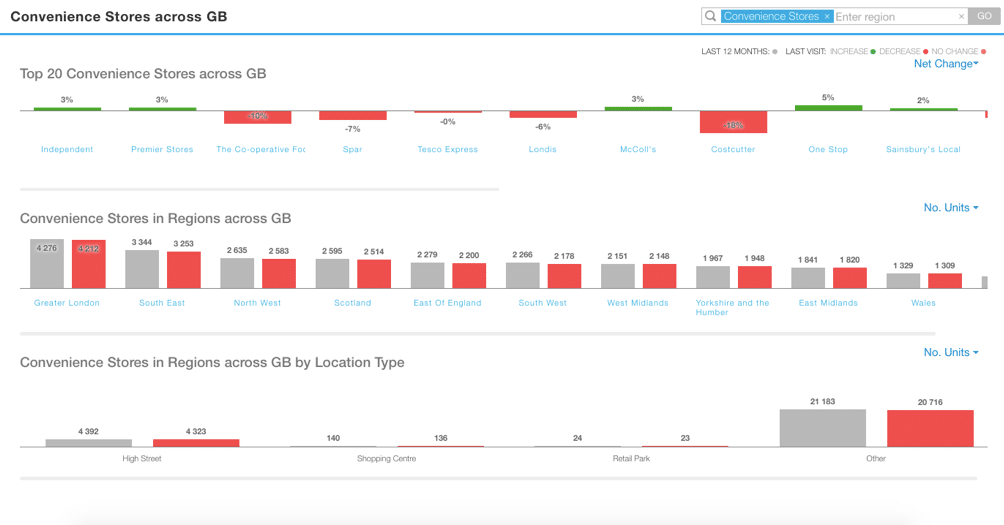This screenshot has width=1004, height=525.
Task: Open The Co-operative Food link
Action: [x=261, y=149]
